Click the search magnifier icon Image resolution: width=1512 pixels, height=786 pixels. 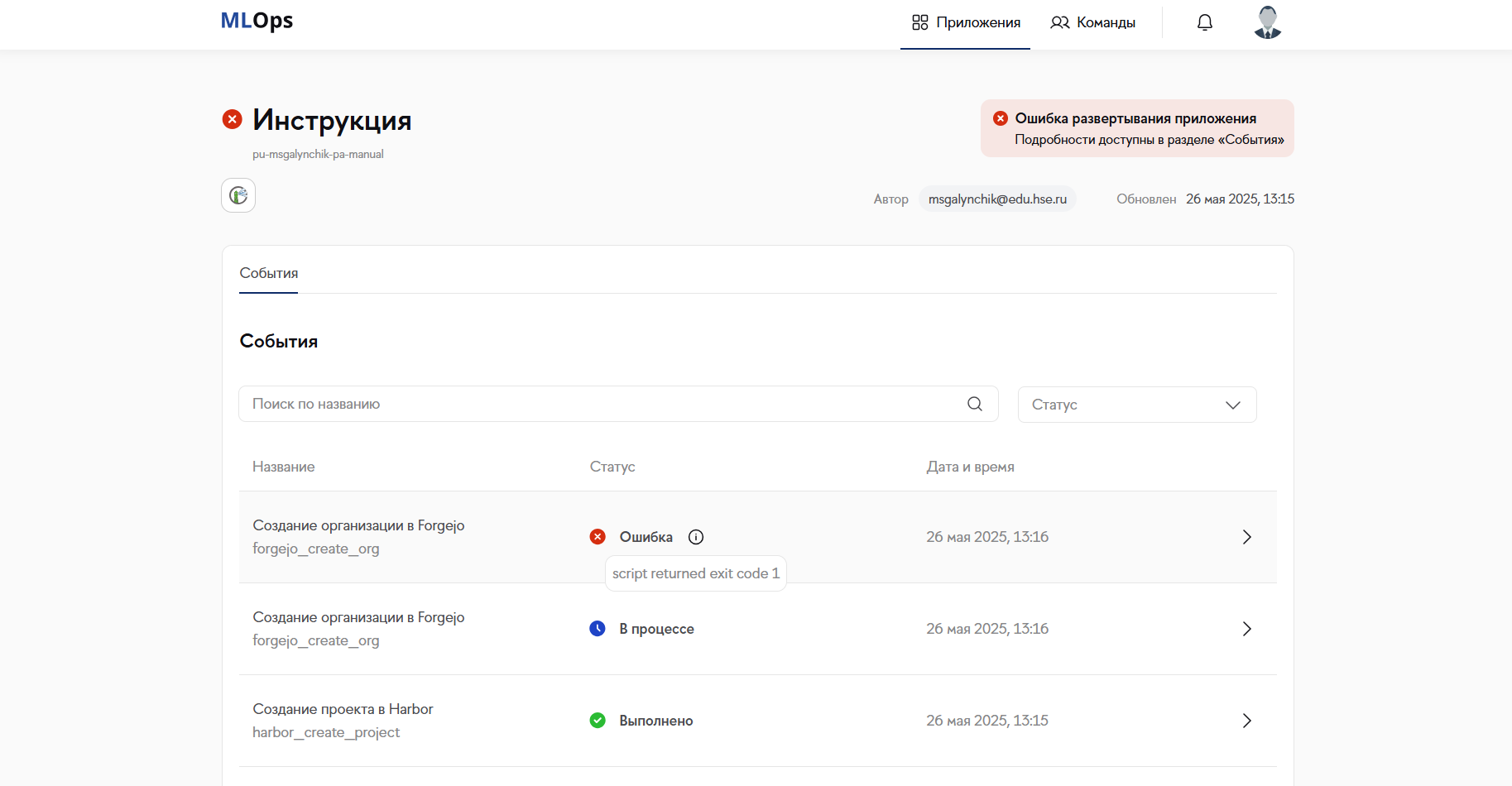tap(975, 404)
